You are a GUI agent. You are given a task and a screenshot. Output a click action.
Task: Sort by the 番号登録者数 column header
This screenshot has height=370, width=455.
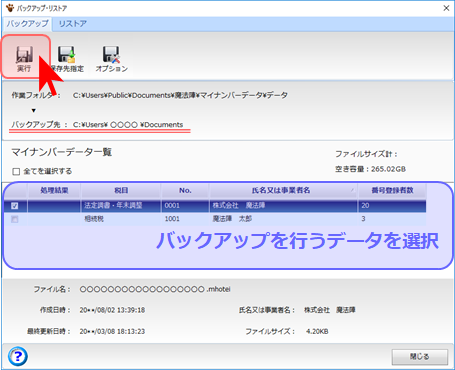tap(392, 190)
